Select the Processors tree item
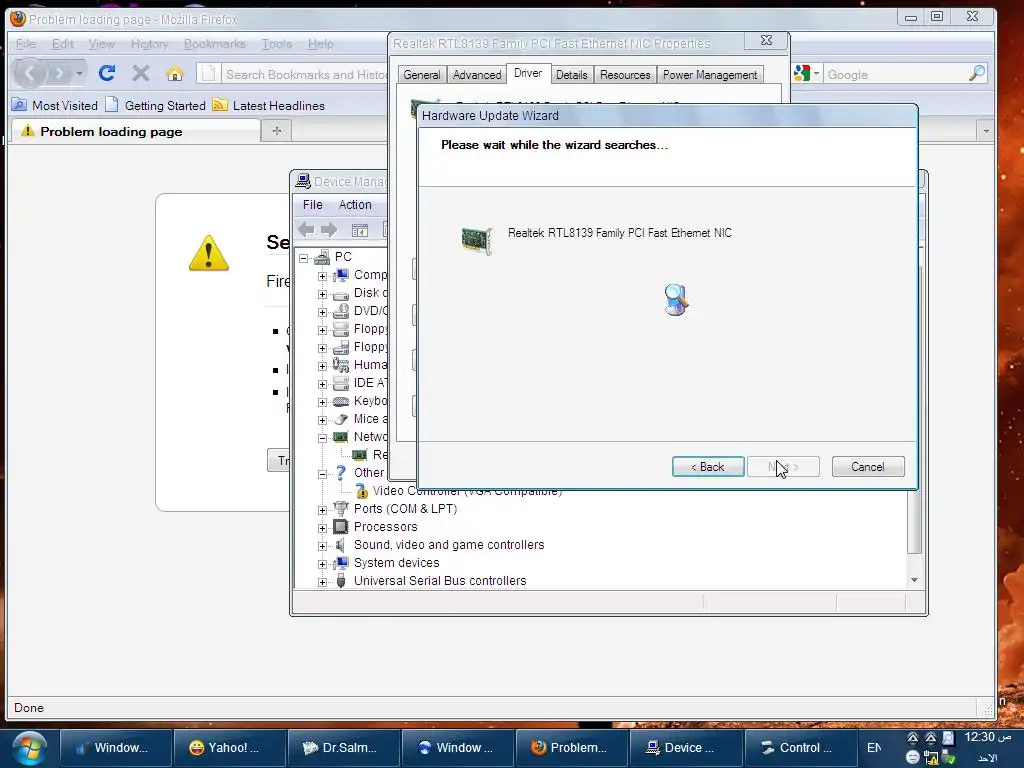 point(385,526)
